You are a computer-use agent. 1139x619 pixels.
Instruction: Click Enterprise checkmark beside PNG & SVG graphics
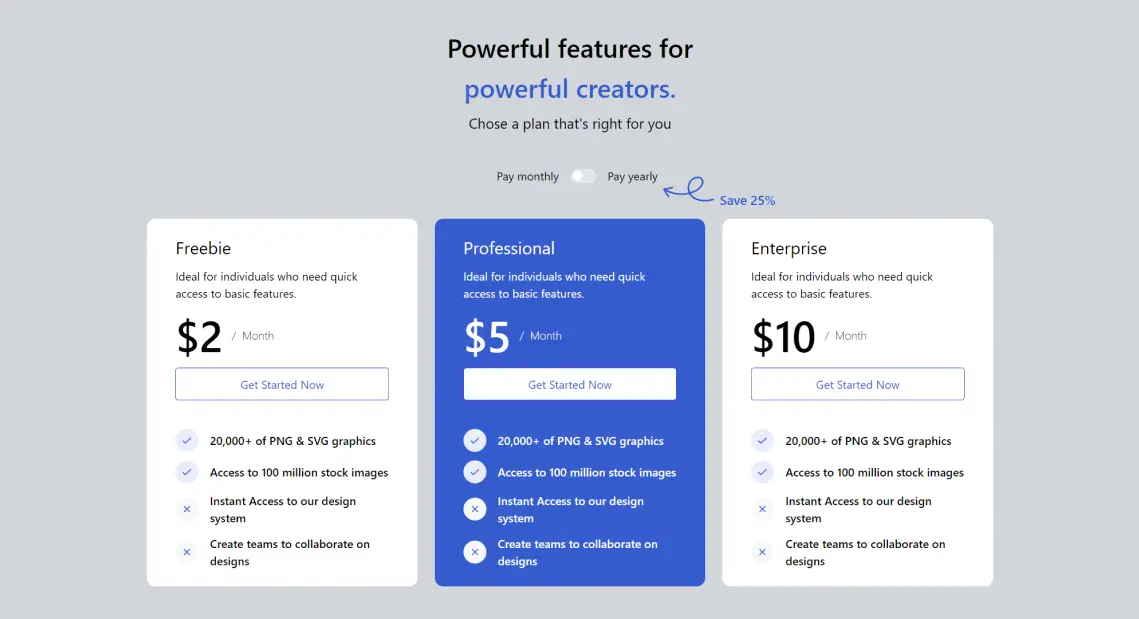[762, 440]
